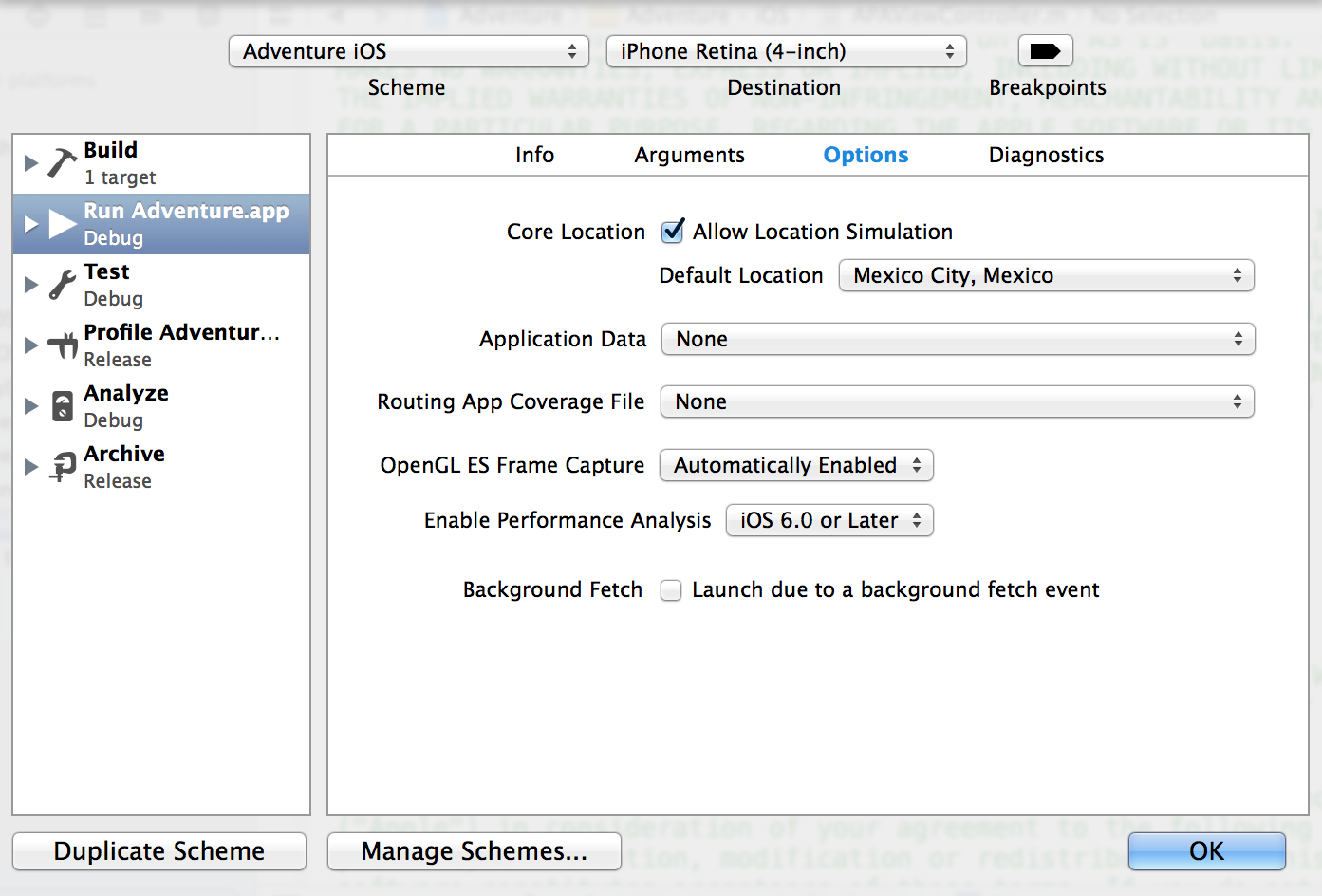Open the Default Location dropdown
Image resolution: width=1322 pixels, height=896 pixels.
(1047, 275)
